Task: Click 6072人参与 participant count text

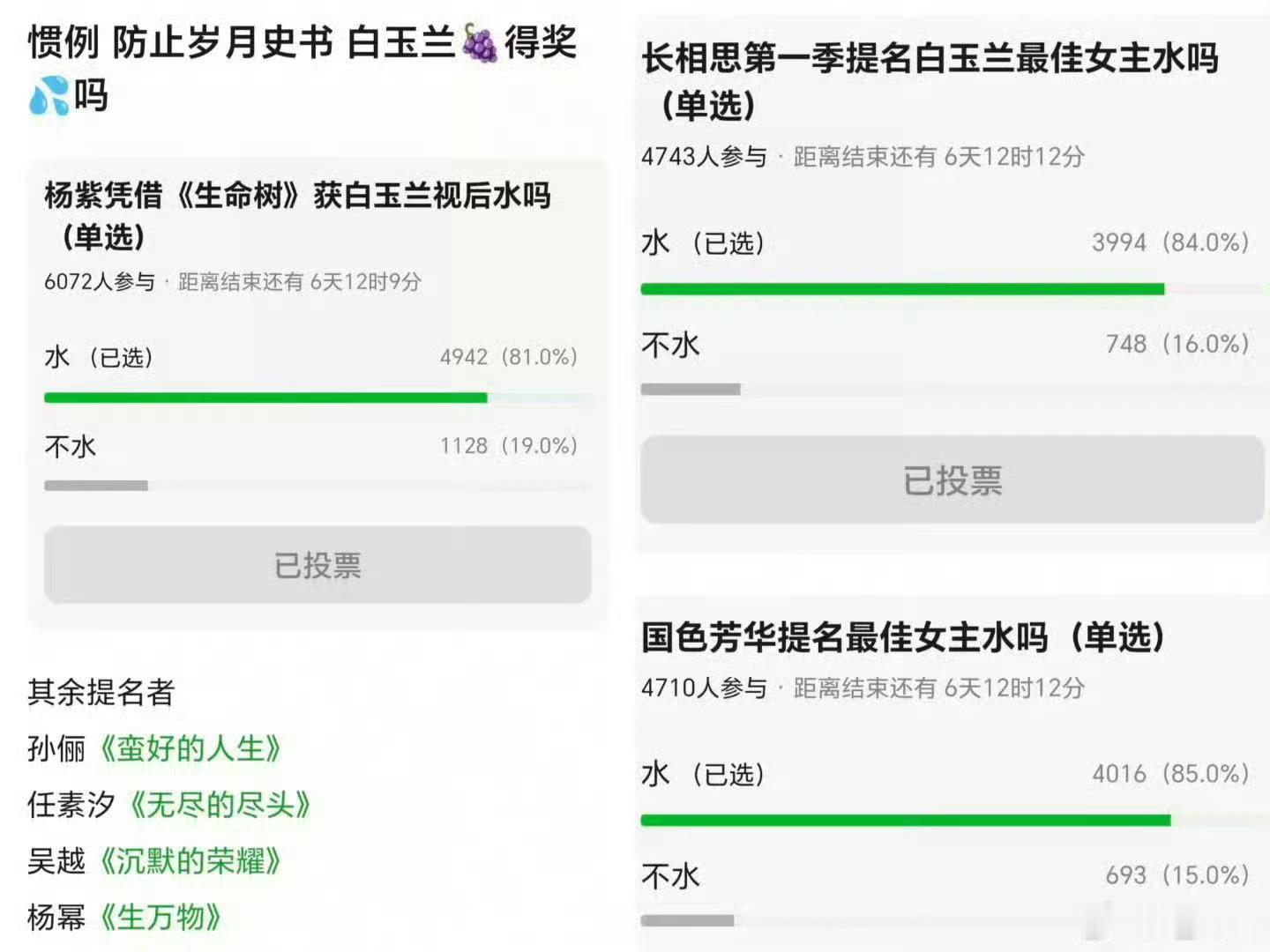Action: click(x=100, y=282)
